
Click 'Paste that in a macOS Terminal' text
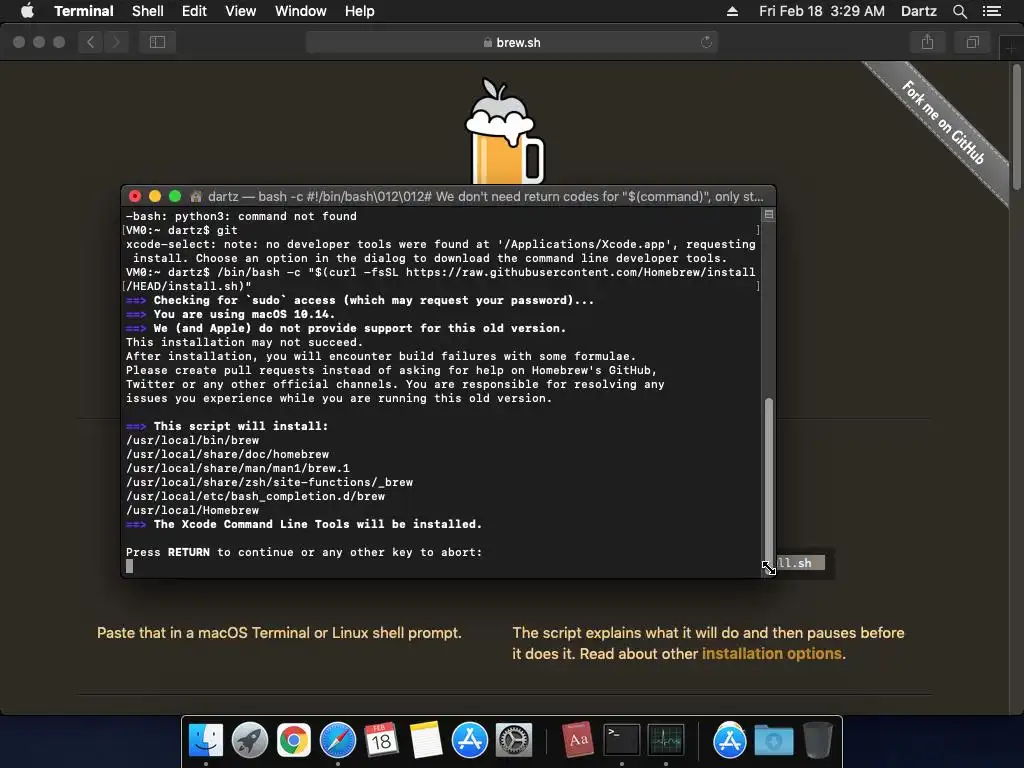tap(279, 633)
